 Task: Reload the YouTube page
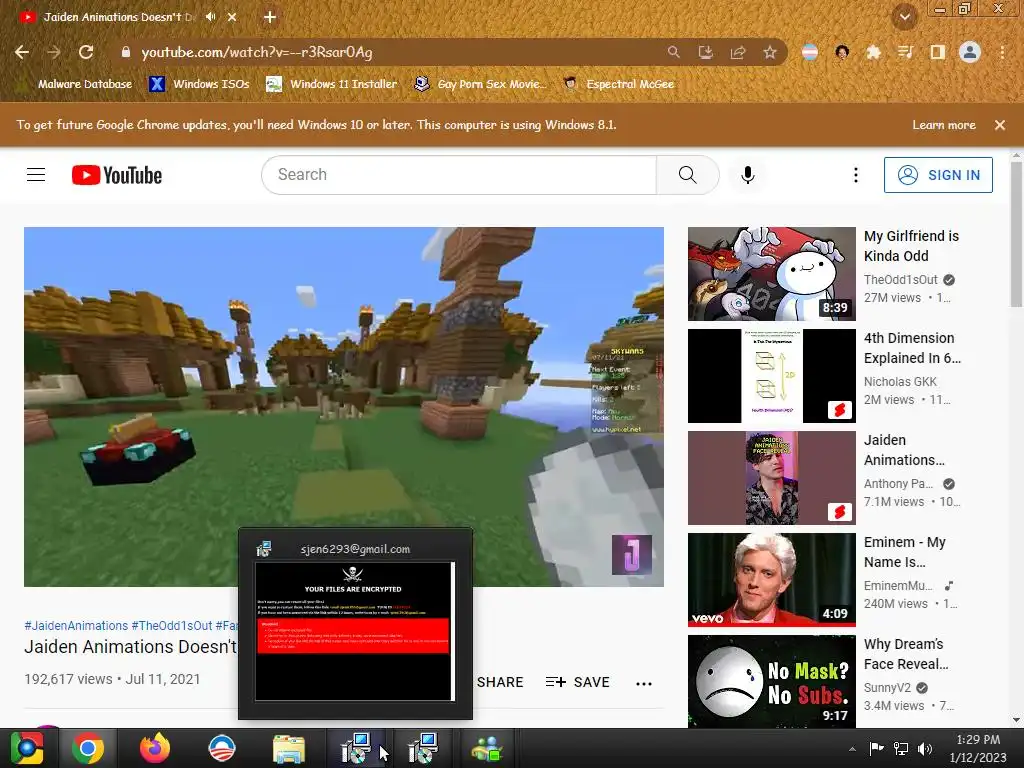click(x=86, y=52)
